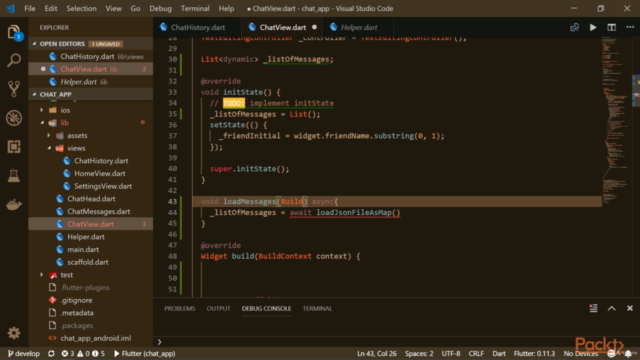640x360 pixels.
Task: Change file encoding UTF-8
Action: (451, 353)
